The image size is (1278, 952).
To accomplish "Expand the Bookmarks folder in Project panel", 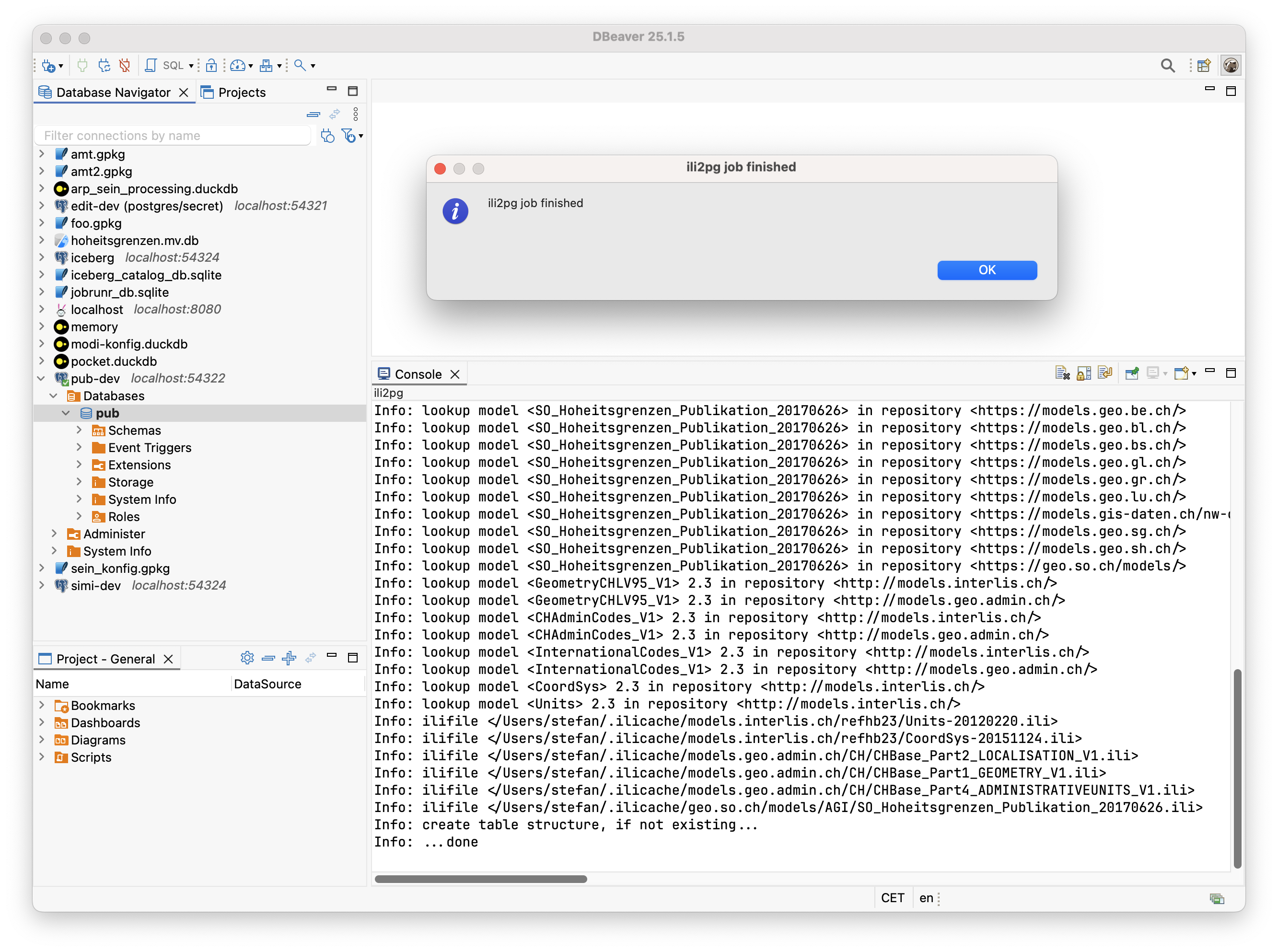I will pyautogui.click(x=42, y=705).
